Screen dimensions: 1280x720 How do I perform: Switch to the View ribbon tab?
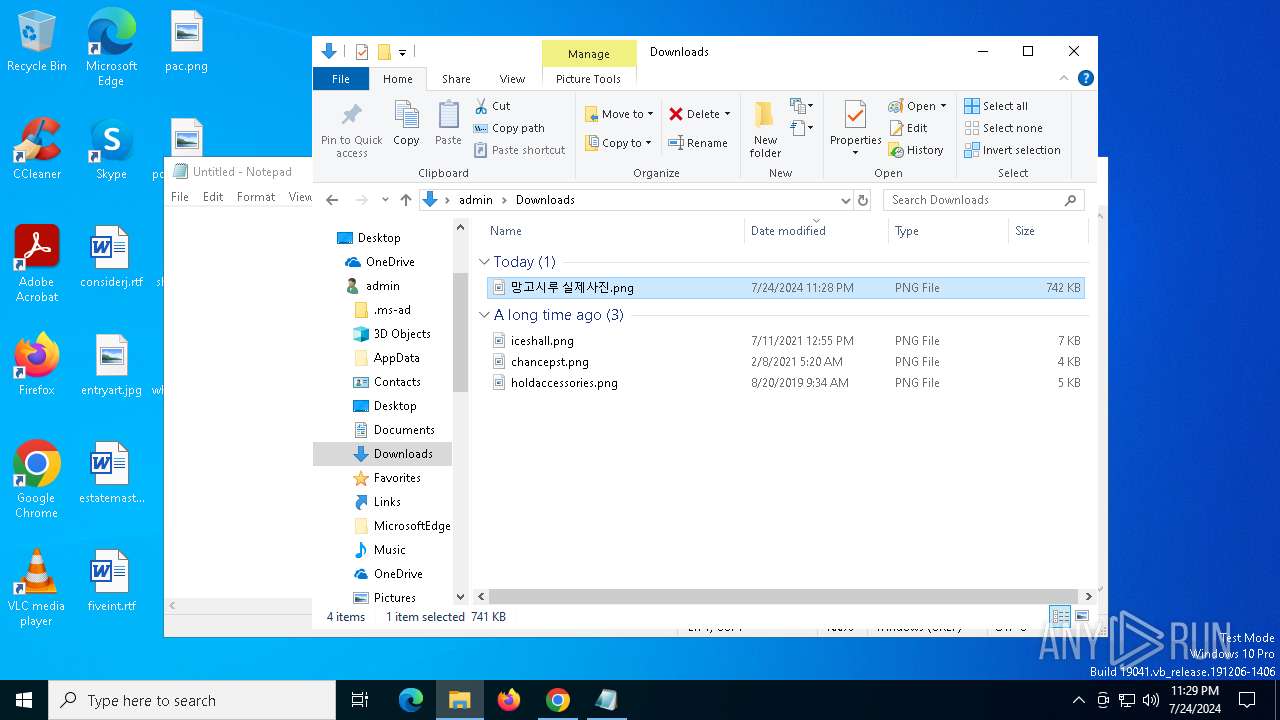point(512,79)
